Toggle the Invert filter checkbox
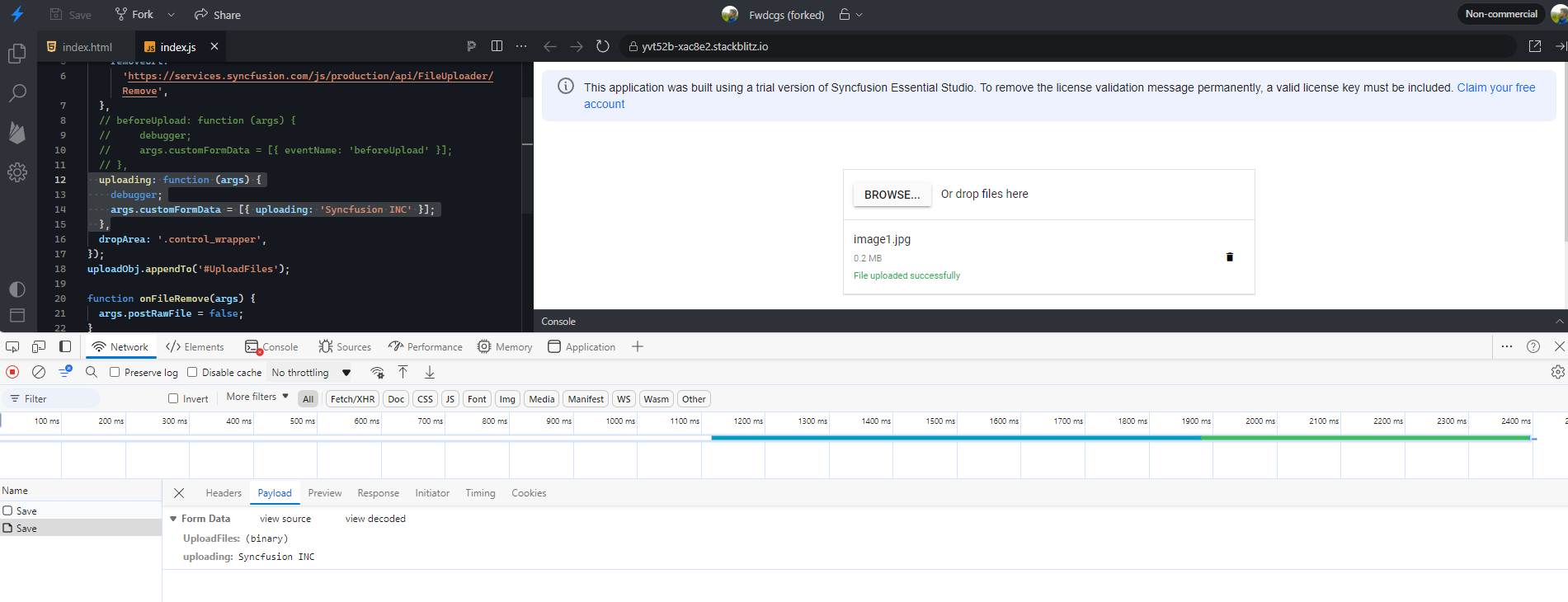 coord(173,399)
